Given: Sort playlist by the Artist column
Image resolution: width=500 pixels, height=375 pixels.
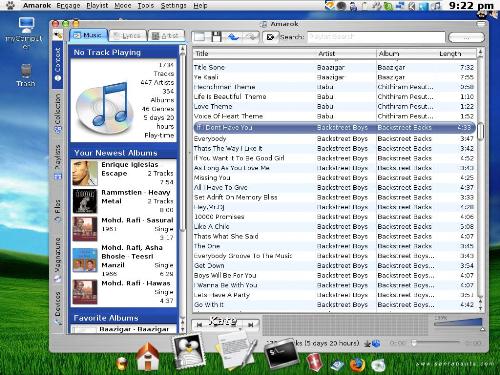Looking at the screenshot, I should [346, 53].
